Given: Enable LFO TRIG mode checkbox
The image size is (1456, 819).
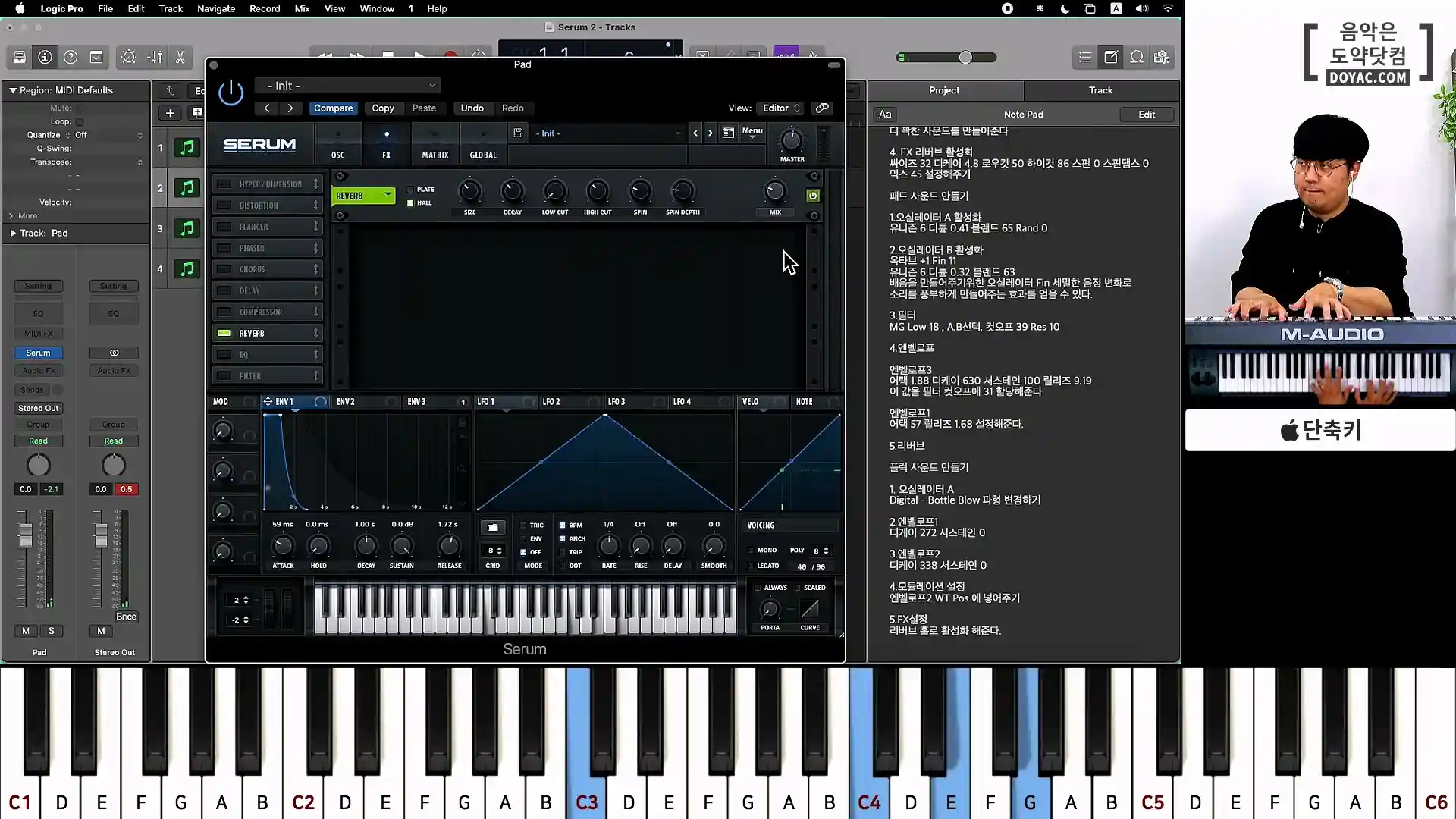Looking at the screenshot, I should 523,525.
